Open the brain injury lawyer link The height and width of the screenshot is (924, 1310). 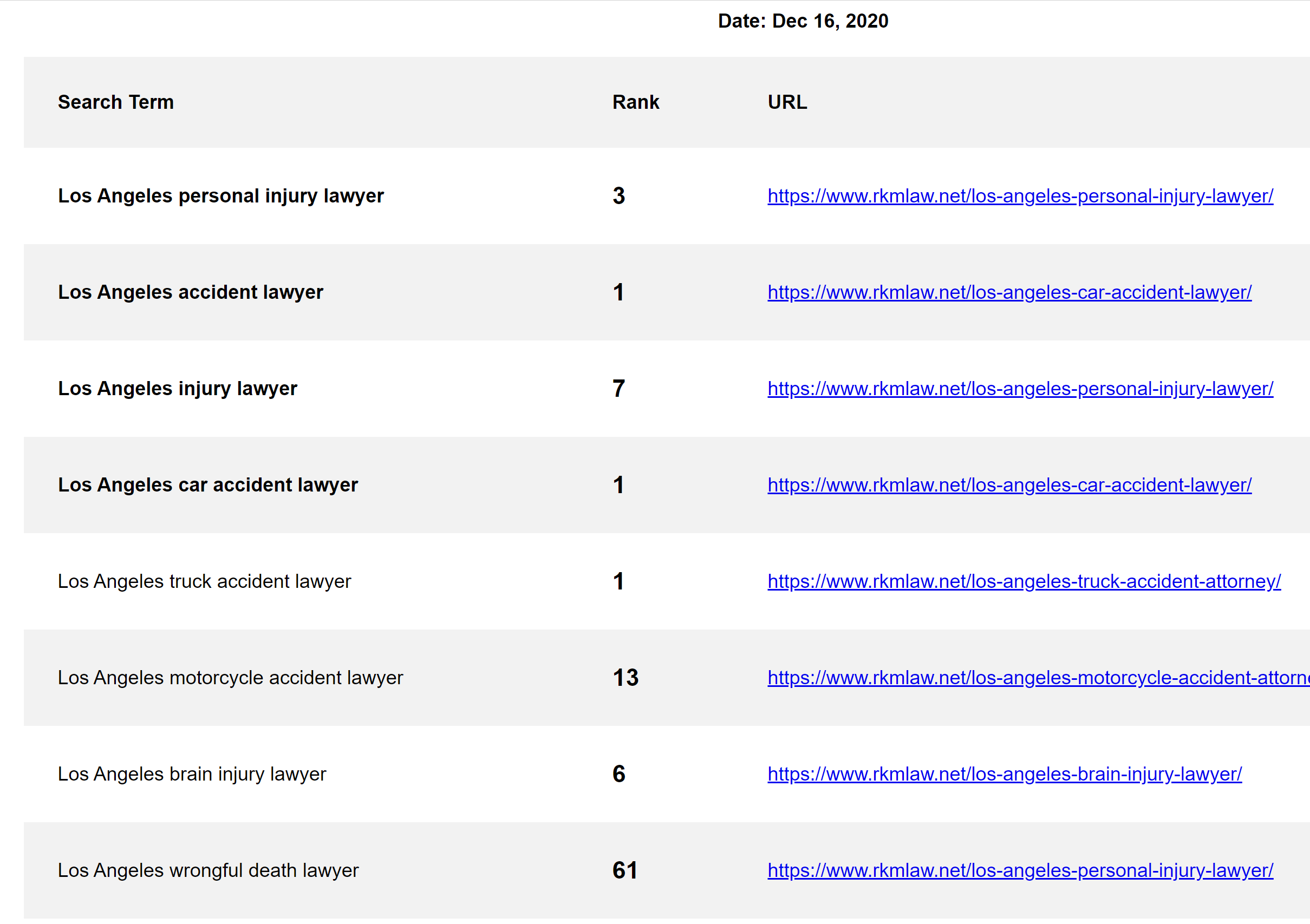click(x=1005, y=775)
